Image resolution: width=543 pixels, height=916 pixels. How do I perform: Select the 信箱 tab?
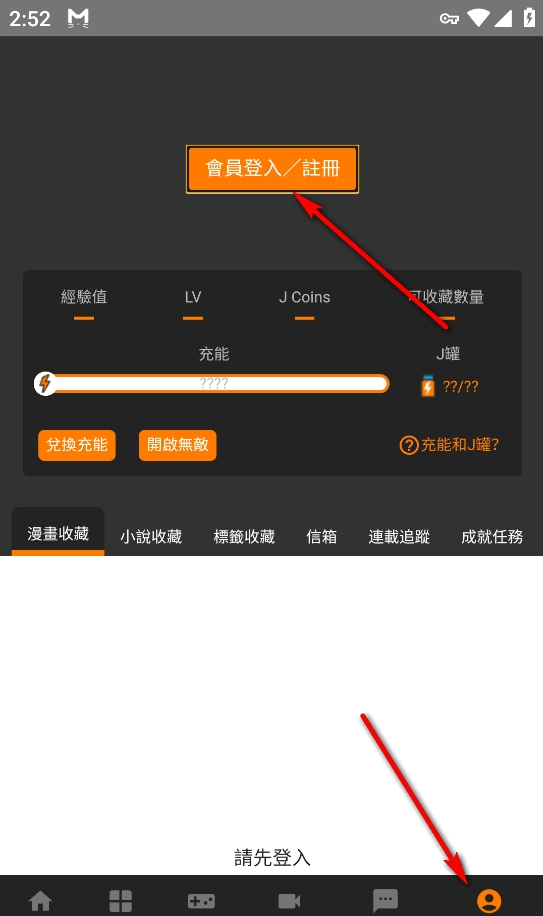(x=322, y=536)
